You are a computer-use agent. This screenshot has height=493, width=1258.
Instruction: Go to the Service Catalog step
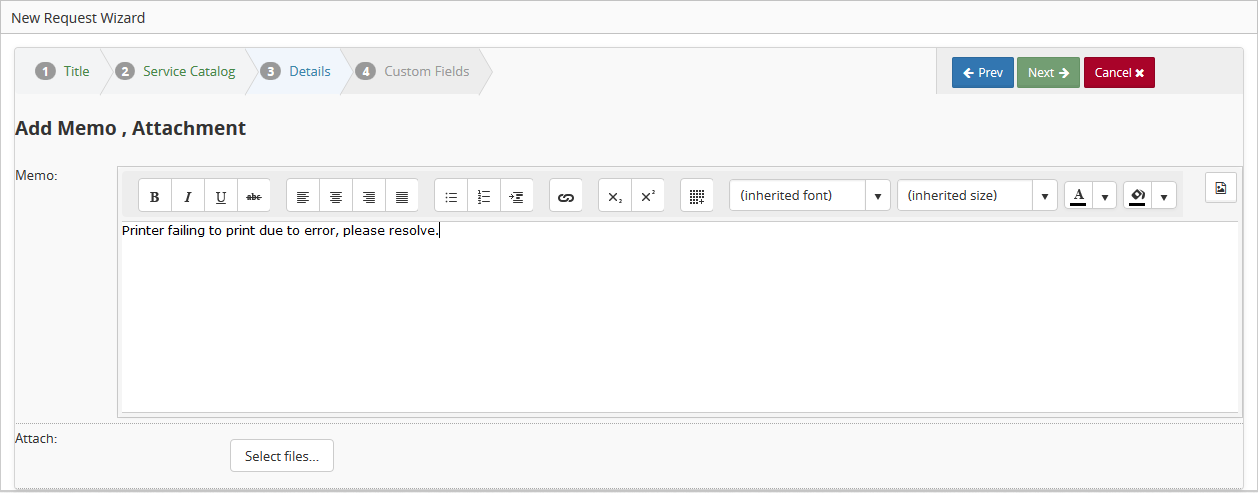point(188,72)
